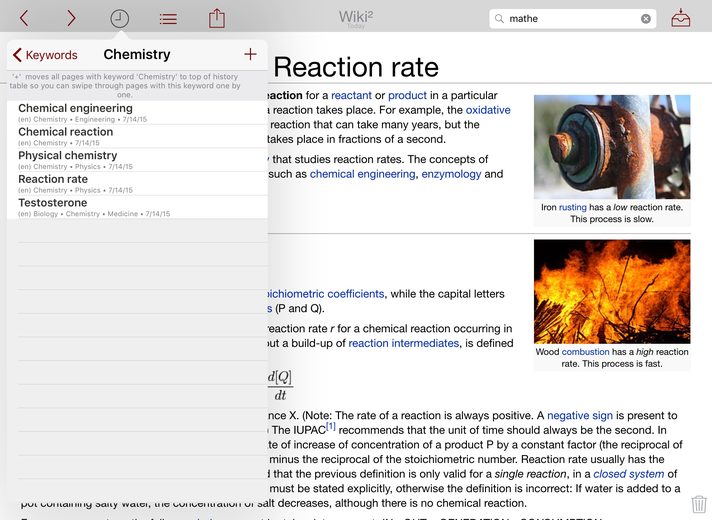Viewport: 712px width, 520px height.
Task: Open Testosterone history entry
Action: [x=137, y=207]
